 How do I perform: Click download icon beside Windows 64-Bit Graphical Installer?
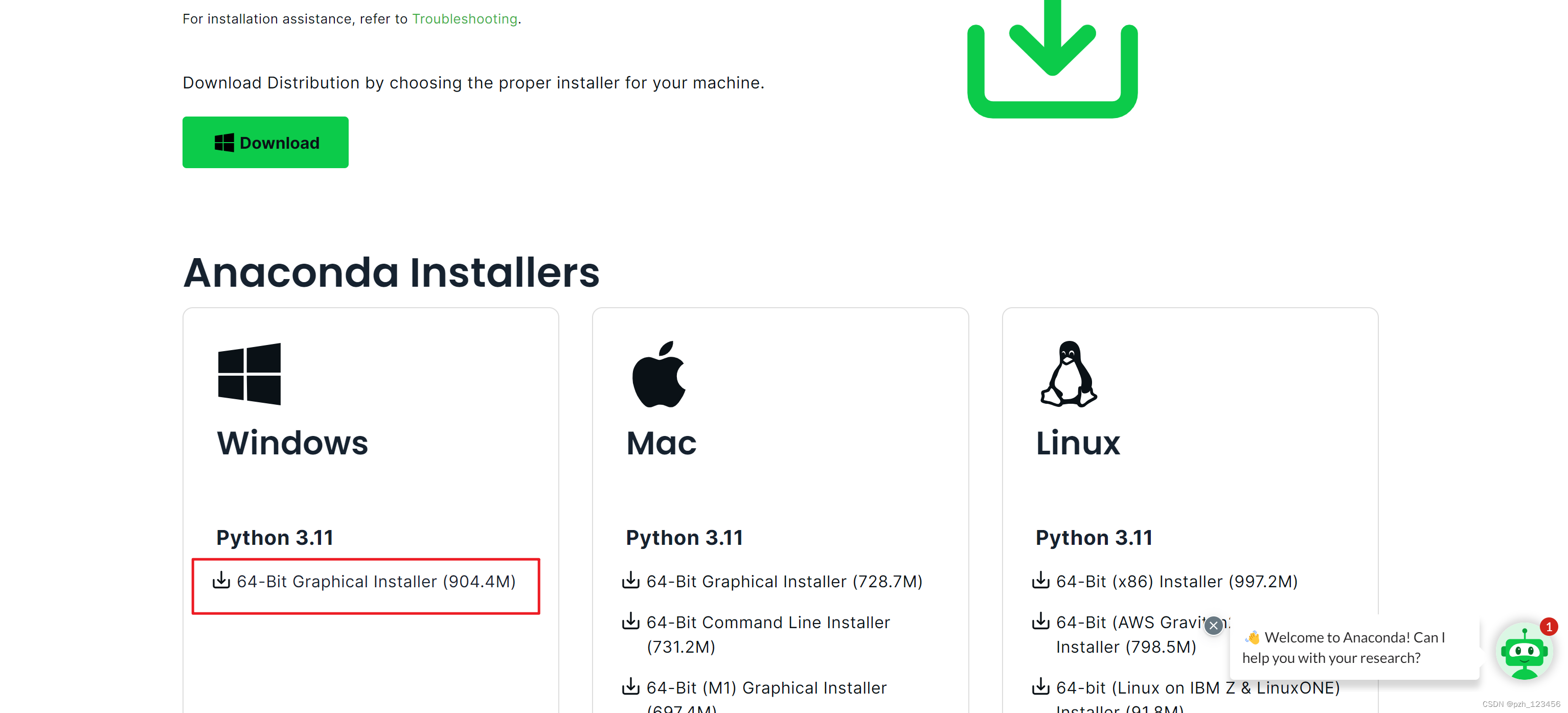click(221, 581)
